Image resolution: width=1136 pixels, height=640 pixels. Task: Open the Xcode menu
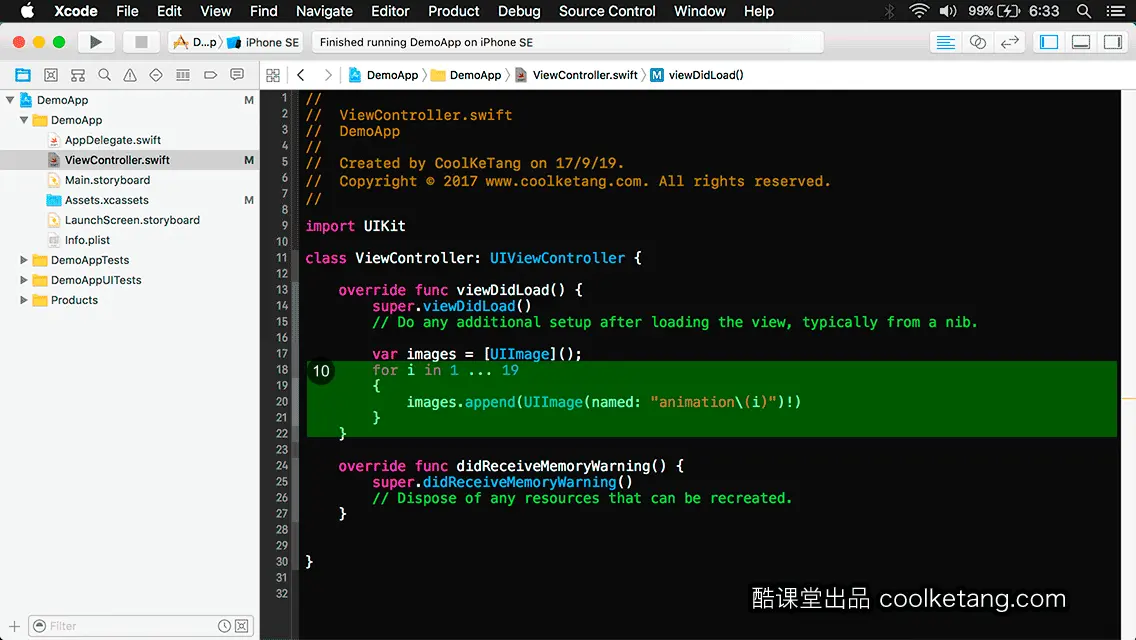coord(76,11)
